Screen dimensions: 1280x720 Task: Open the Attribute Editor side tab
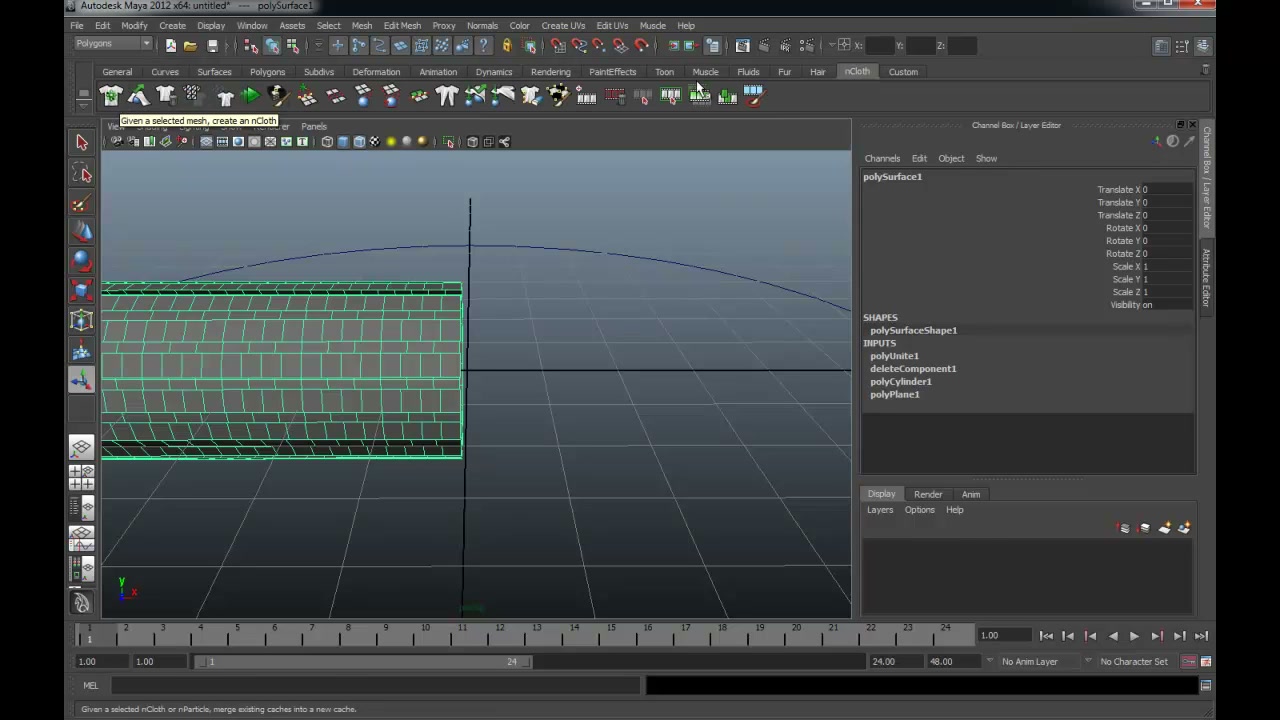pos(1207,277)
